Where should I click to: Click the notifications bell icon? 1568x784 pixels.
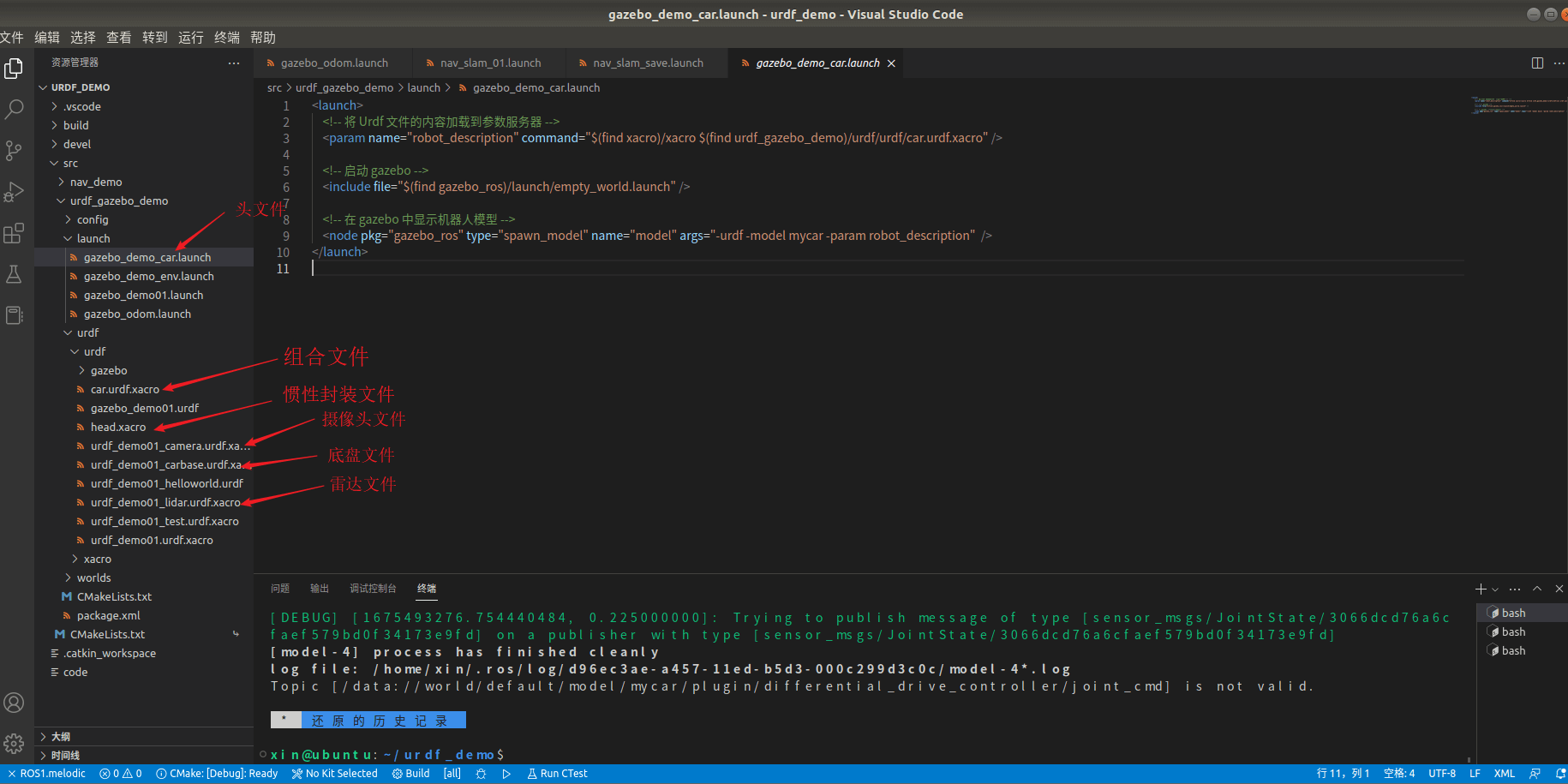pos(1560,774)
